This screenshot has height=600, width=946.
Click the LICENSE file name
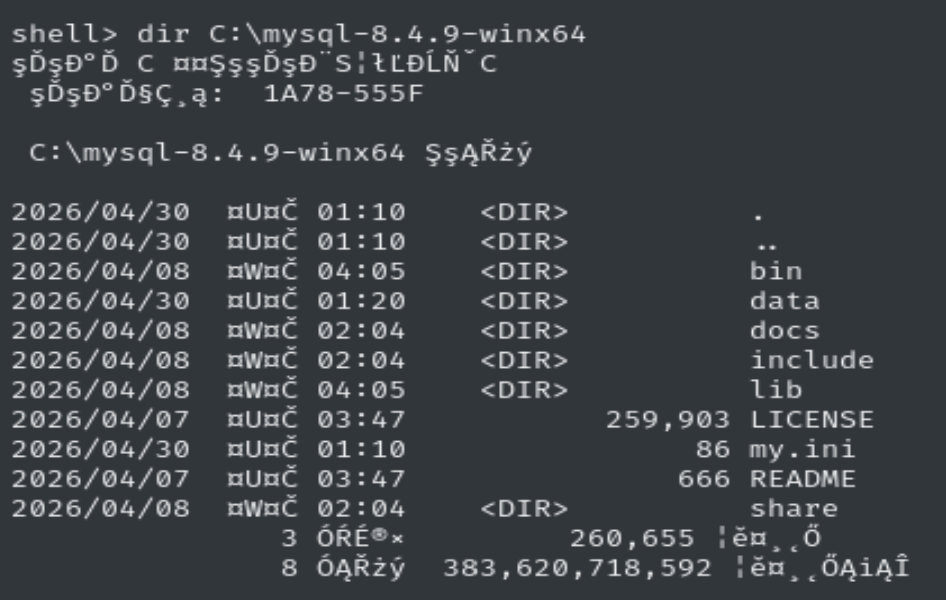811,420
